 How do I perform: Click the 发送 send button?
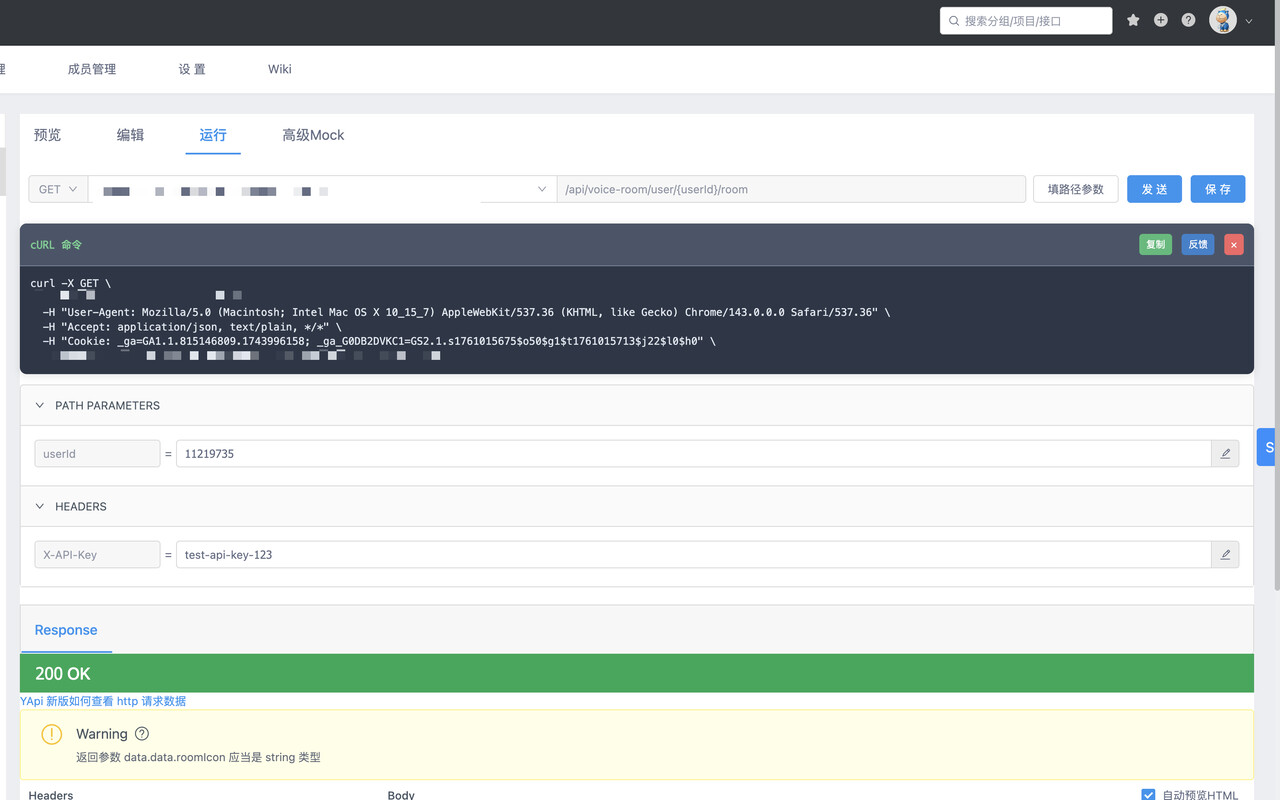1154,189
